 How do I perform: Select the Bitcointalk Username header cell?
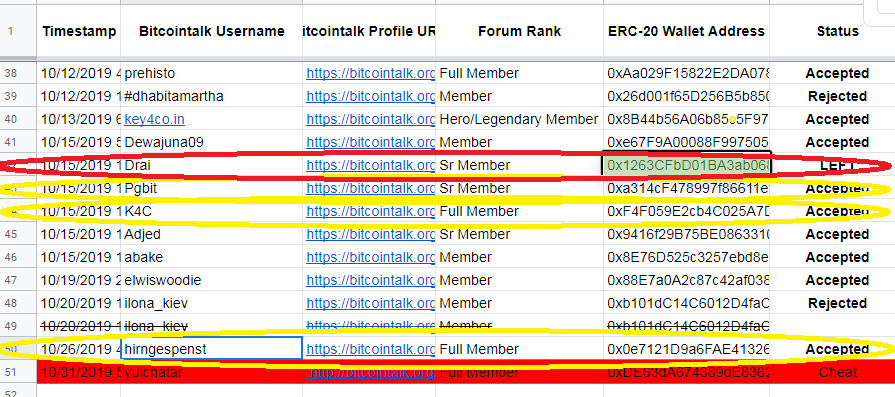(211, 31)
